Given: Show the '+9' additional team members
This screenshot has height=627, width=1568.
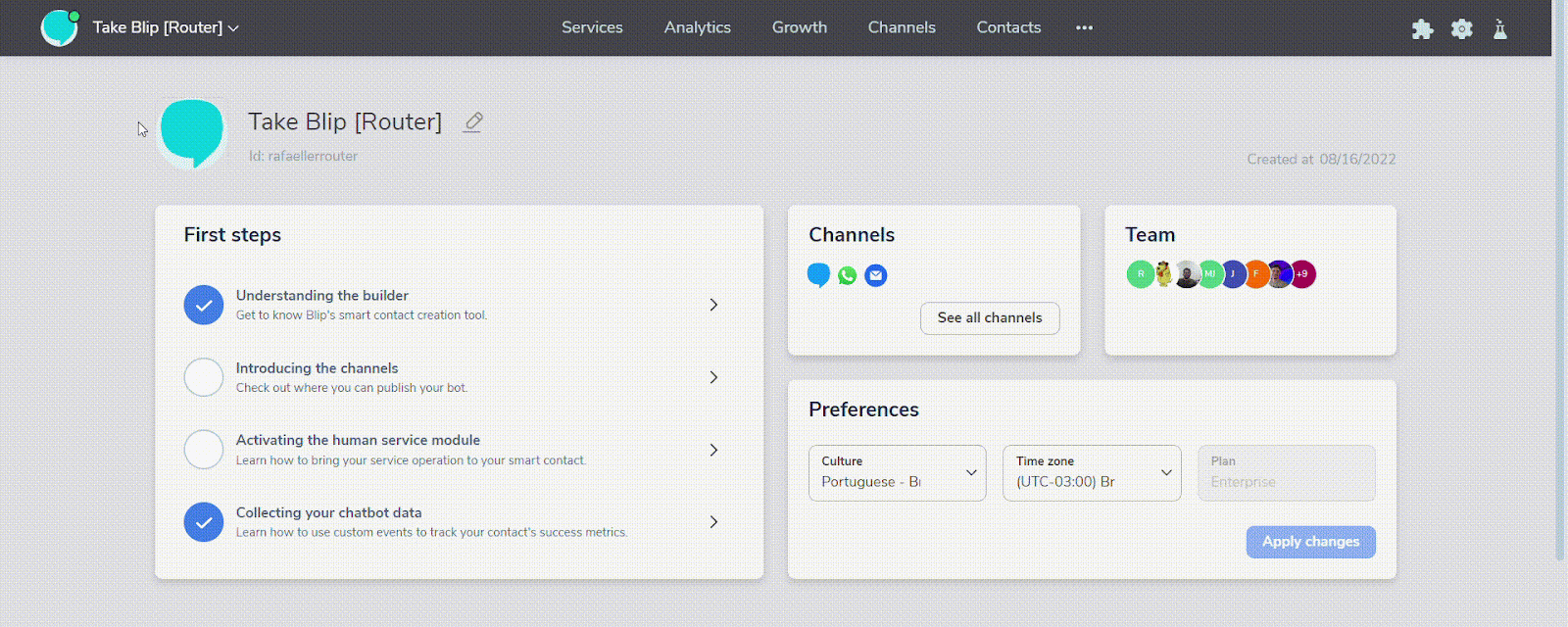Looking at the screenshot, I should point(1302,274).
